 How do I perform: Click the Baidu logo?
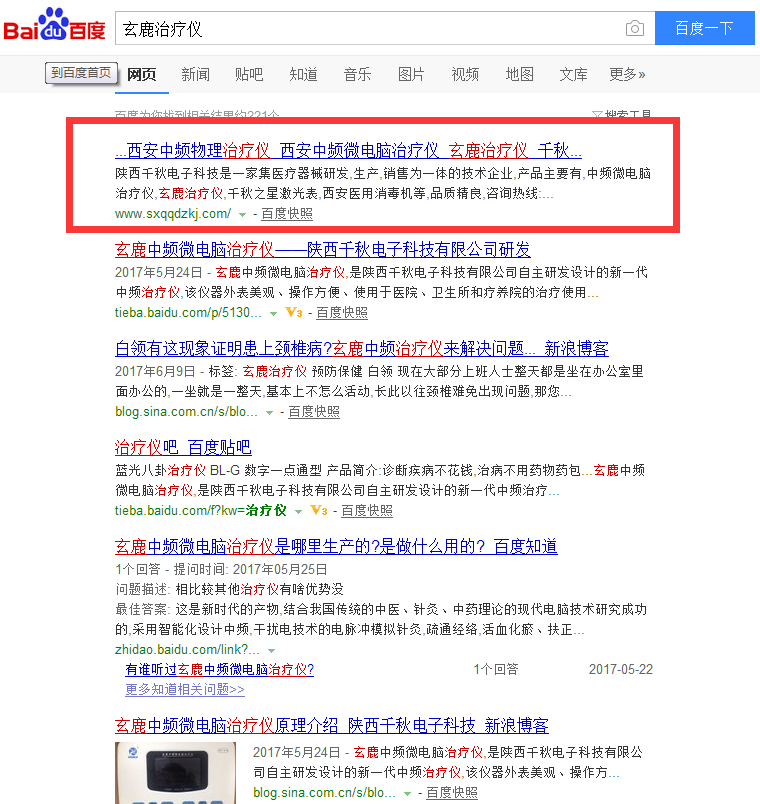(x=55, y=27)
